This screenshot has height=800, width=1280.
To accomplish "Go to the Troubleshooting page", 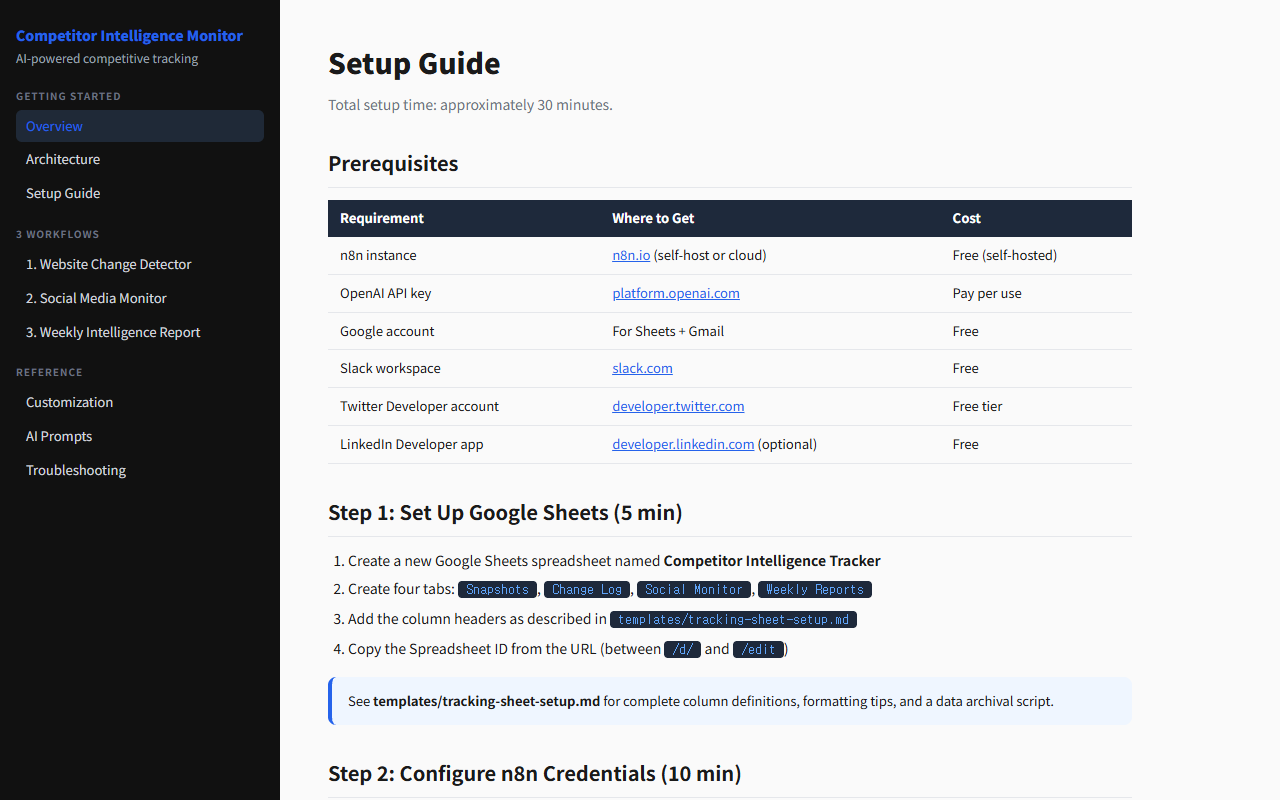I will click(75, 470).
